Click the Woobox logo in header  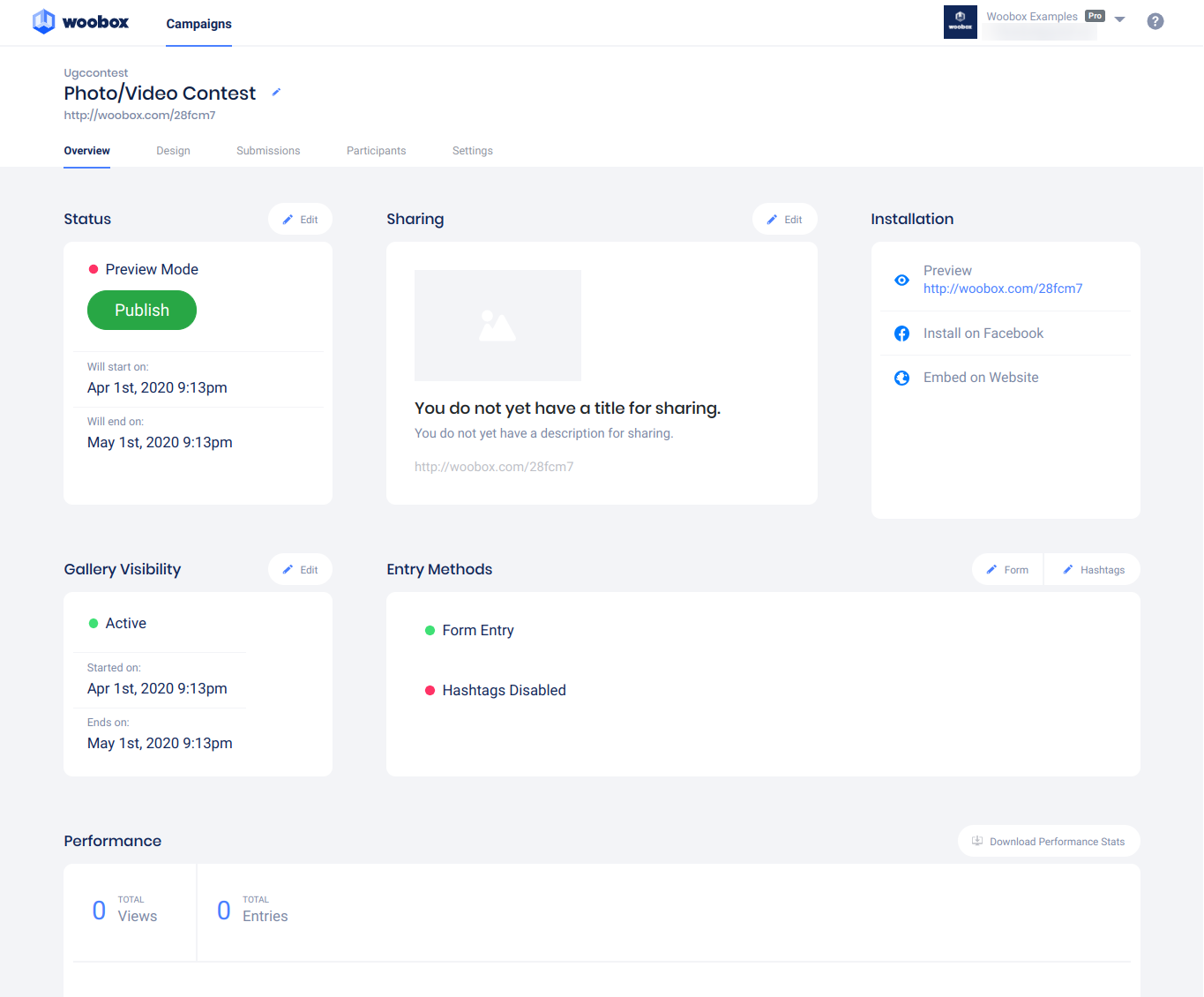coord(81,22)
